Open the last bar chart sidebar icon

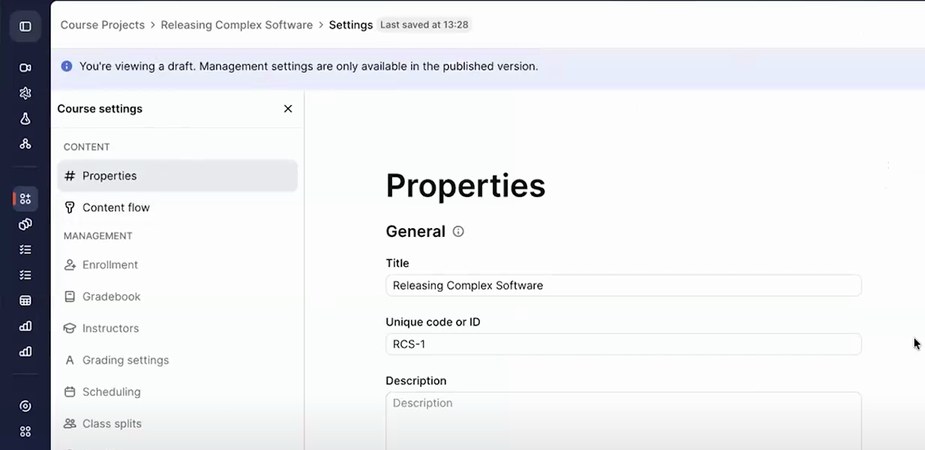(25, 352)
